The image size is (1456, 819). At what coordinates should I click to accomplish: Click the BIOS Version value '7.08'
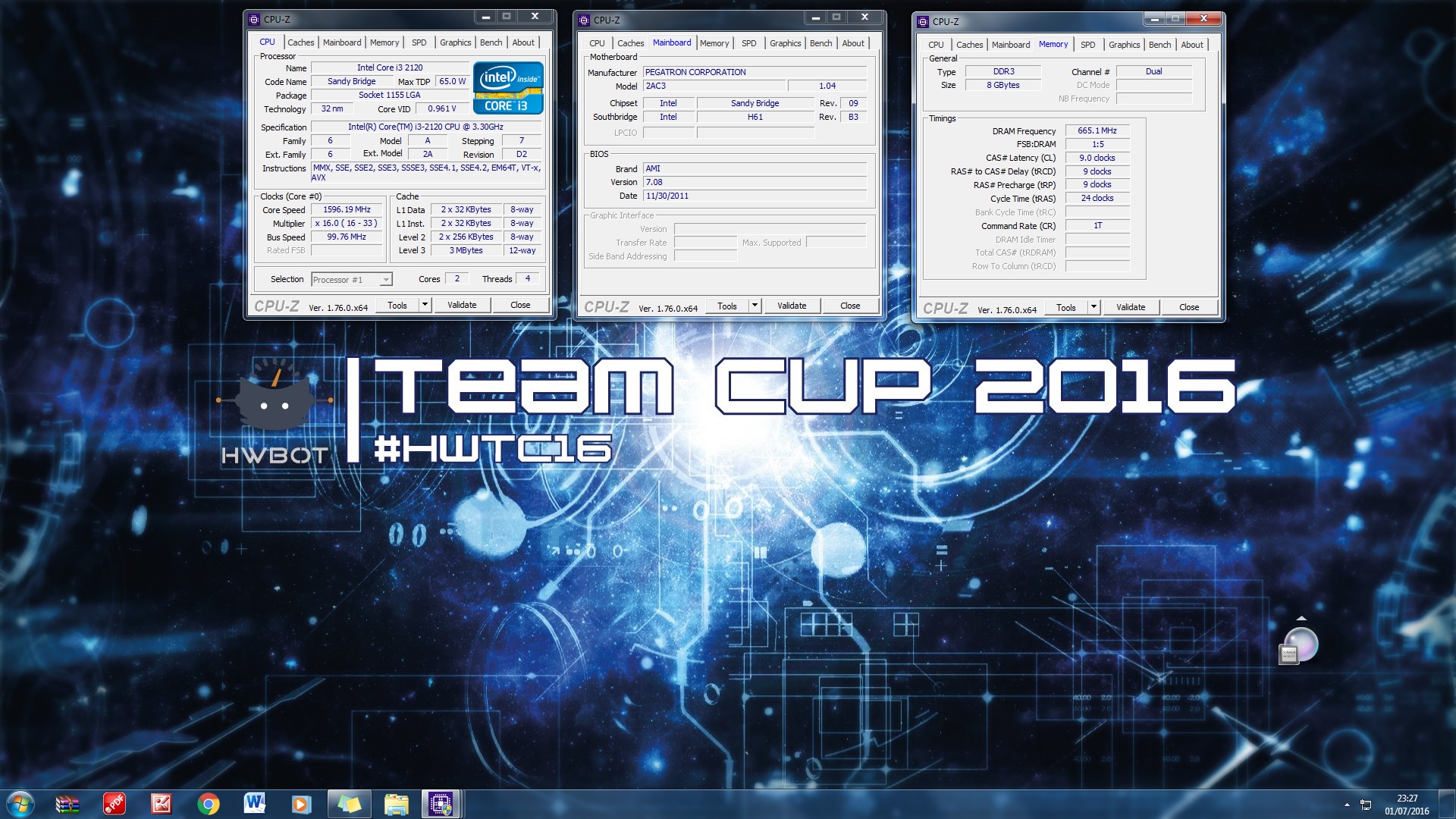tap(755, 182)
